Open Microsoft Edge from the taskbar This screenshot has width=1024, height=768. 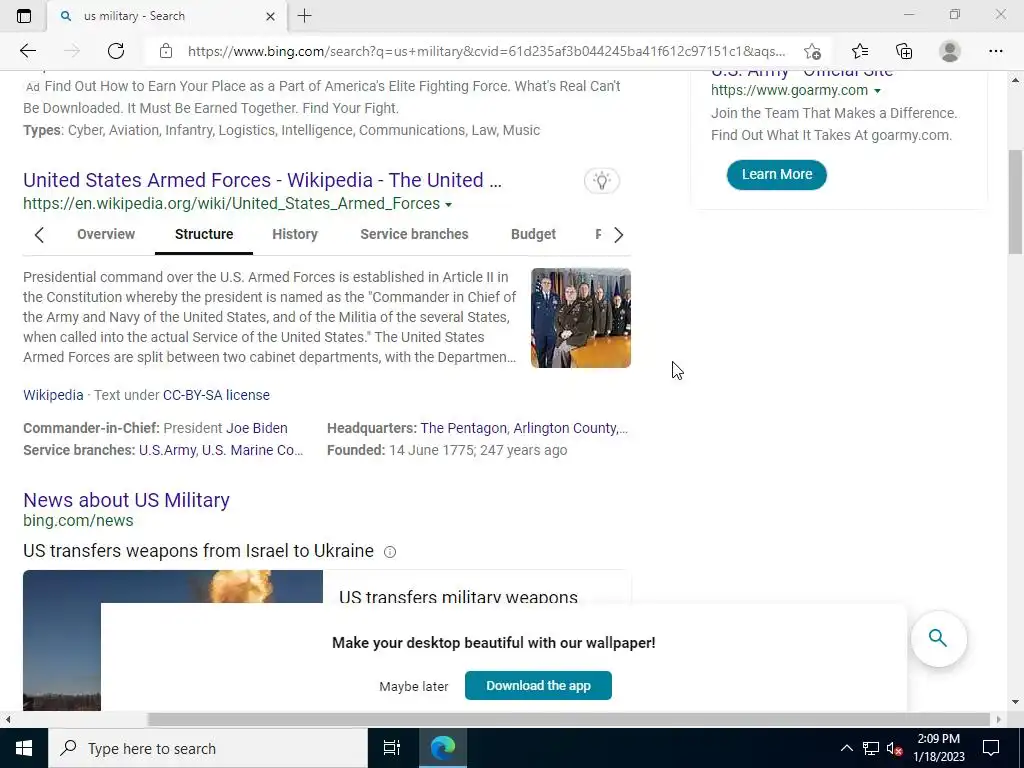(443, 748)
